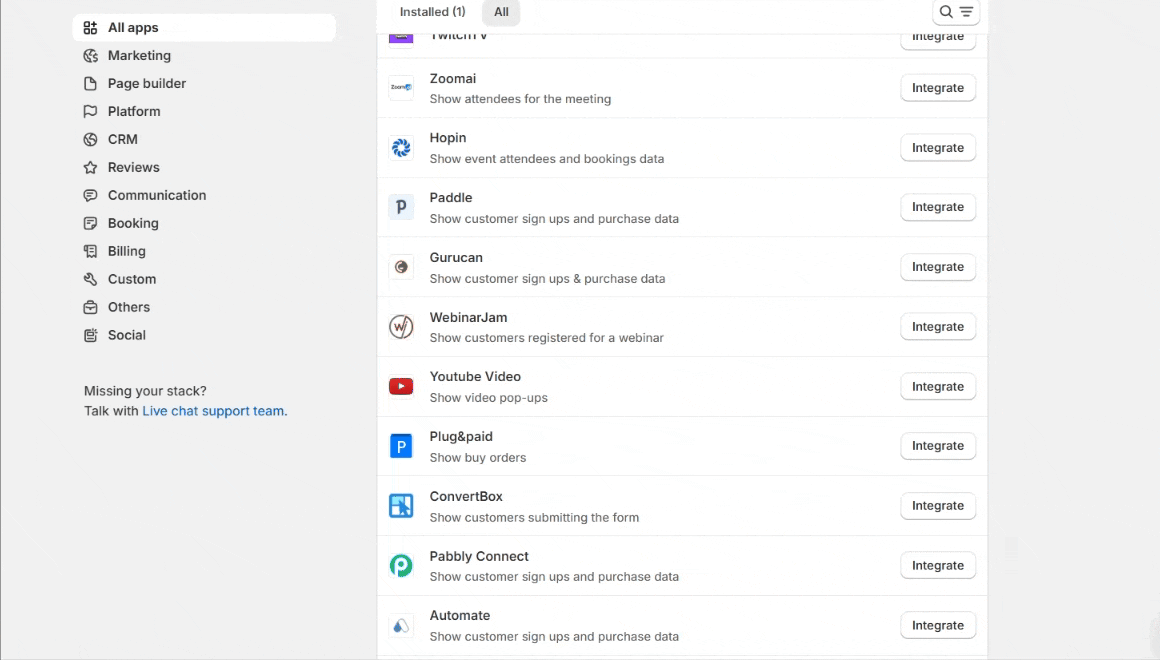Go to the Billing category
1160x660 pixels.
coord(127,252)
